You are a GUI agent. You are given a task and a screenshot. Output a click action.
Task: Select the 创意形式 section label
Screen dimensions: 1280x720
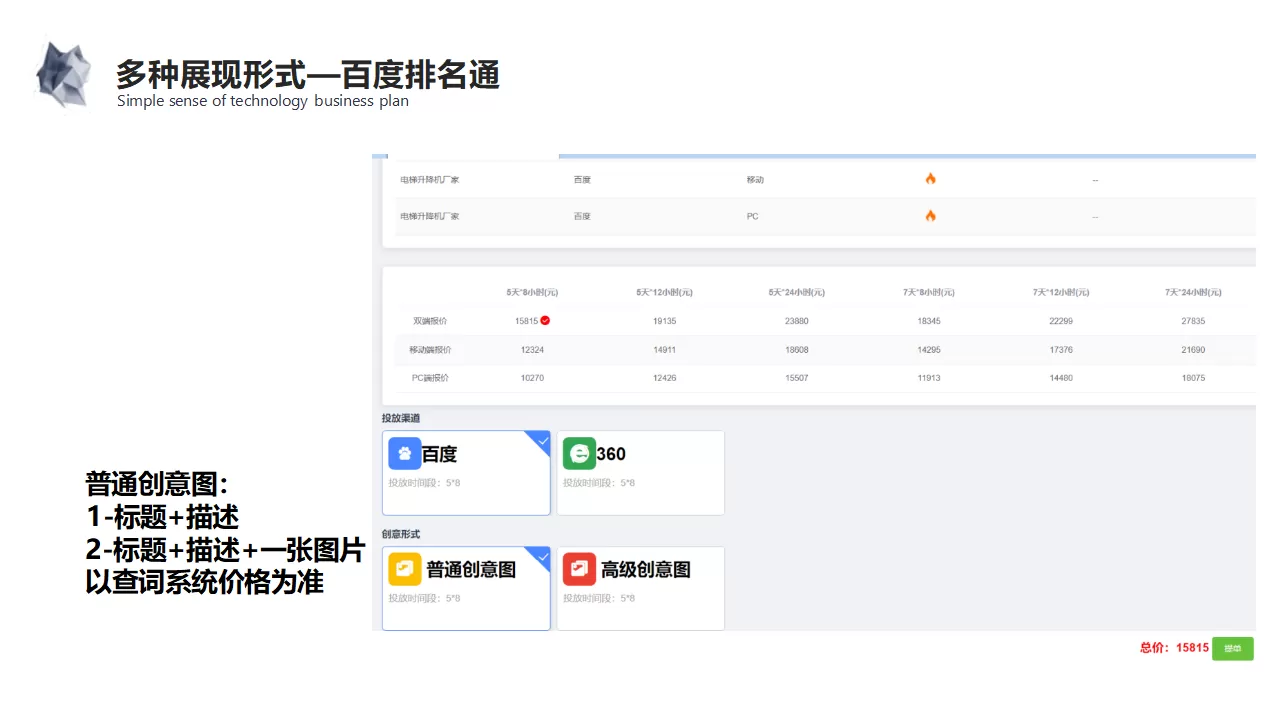click(398, 534)
